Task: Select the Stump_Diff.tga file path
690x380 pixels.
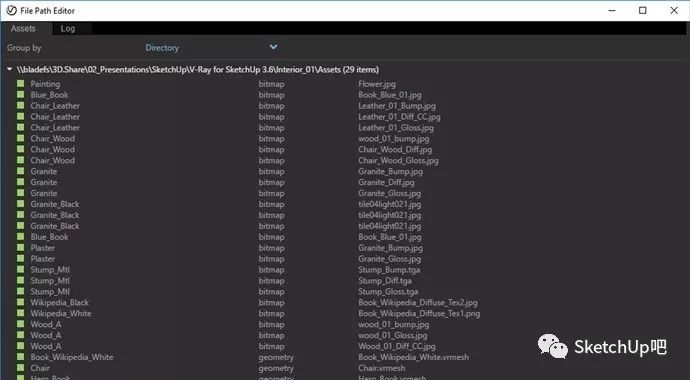Action: [385, 281]
